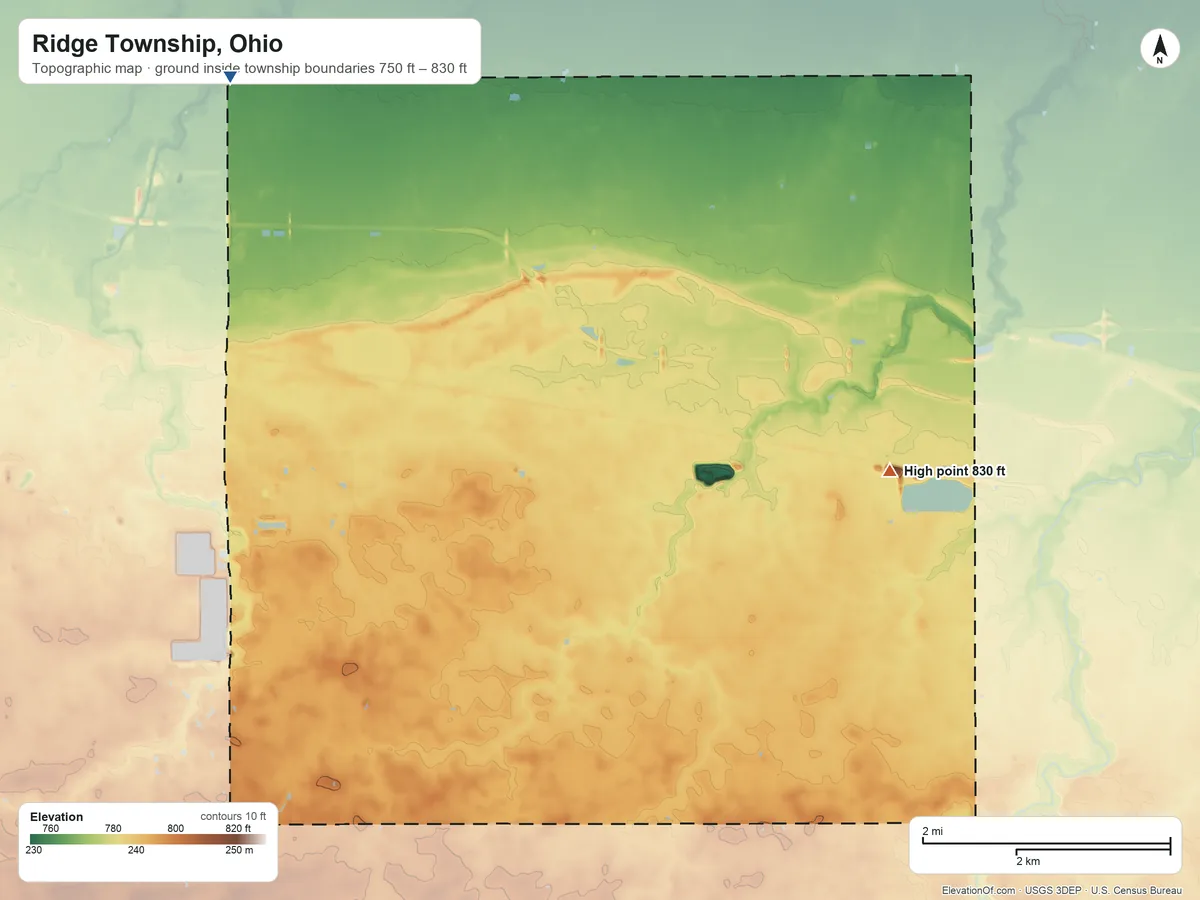Click the '230' meter legend label
This screenshot has width=1200, height=900.
34,851
